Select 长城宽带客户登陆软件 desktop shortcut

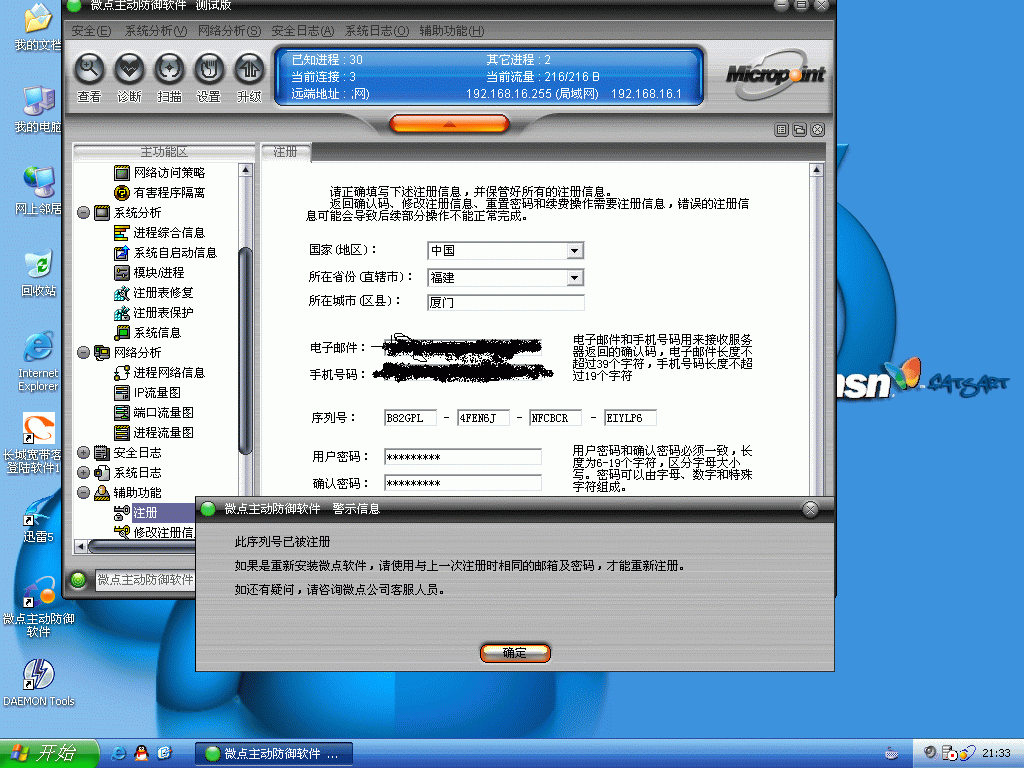pos(33,443)
